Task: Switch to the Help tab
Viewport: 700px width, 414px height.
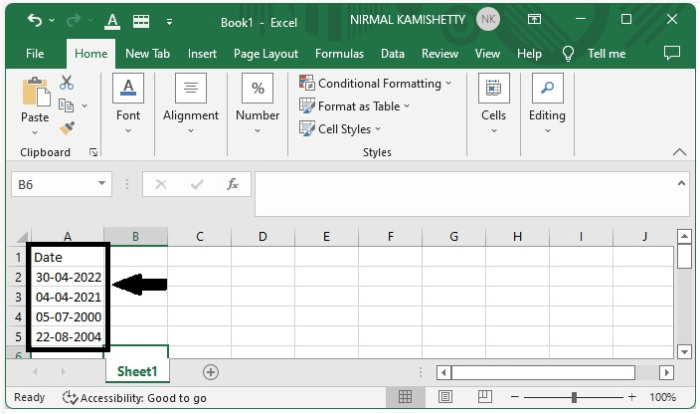Action: (529, 54)
